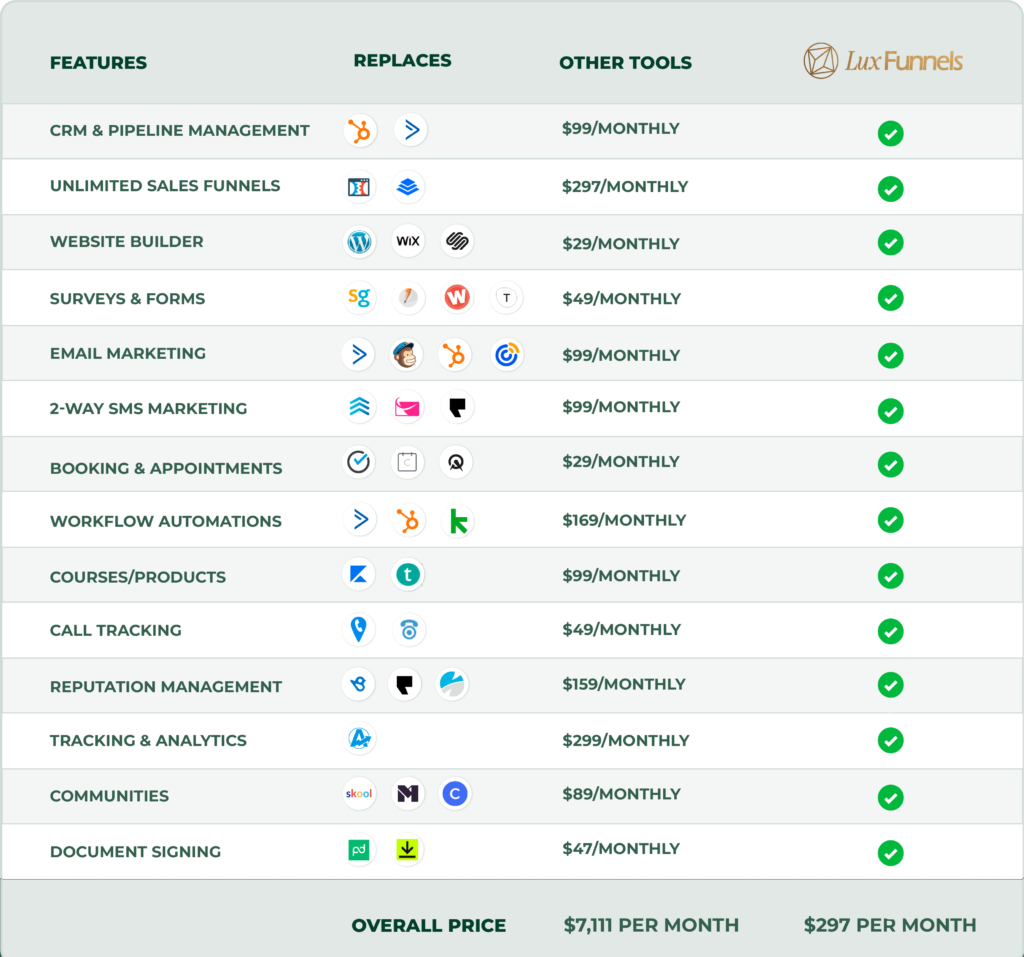The image size is (1024, 957).
Task: Select the Wix logo icon
Action: (x=408, y=241)
